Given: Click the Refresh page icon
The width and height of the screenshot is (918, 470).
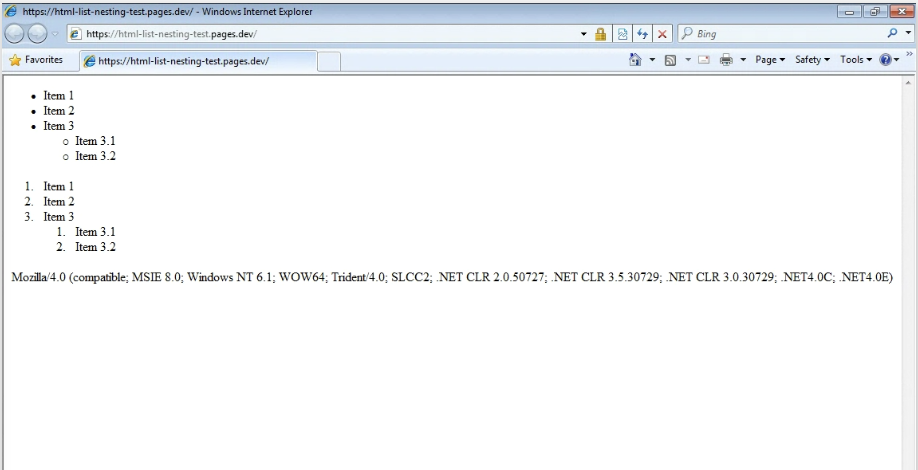Looking at the screenshot, I should click(642, 34).
